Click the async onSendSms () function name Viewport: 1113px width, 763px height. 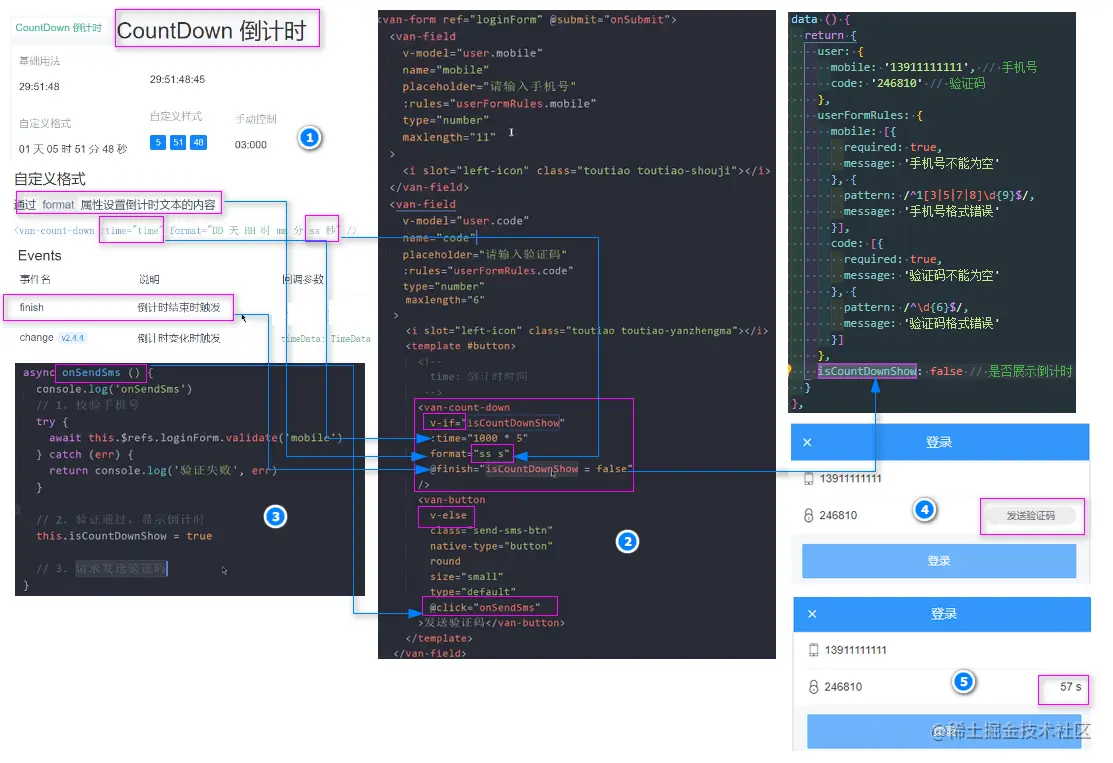101,373
